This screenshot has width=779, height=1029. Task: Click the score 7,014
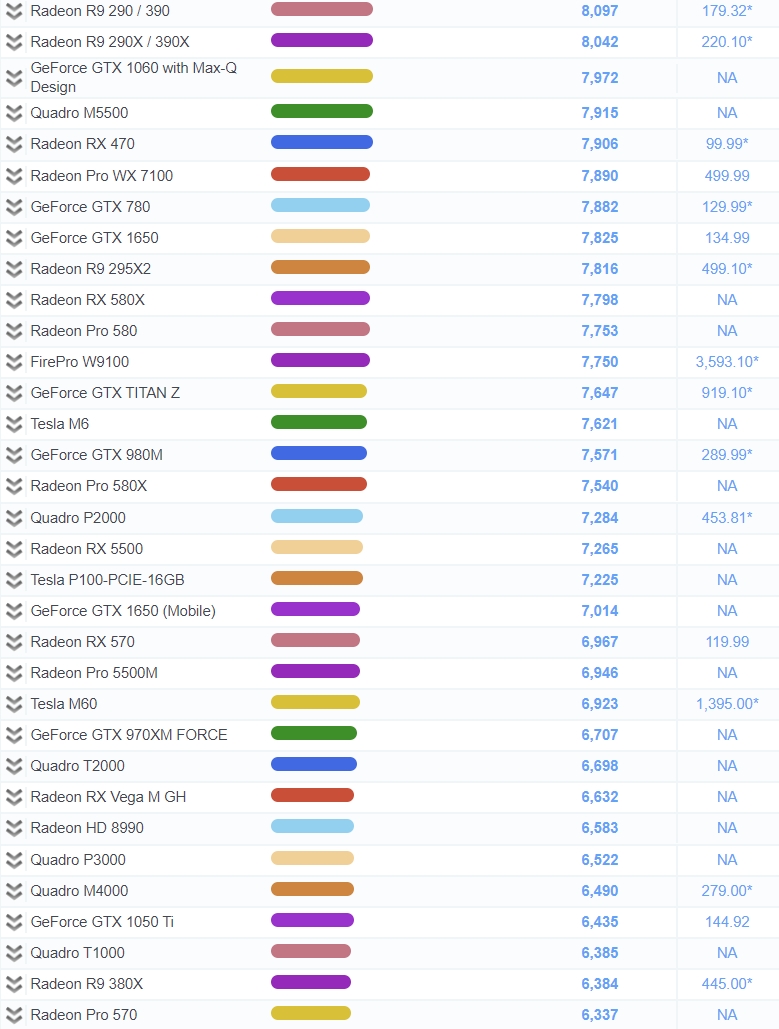(x=600, y=611)
